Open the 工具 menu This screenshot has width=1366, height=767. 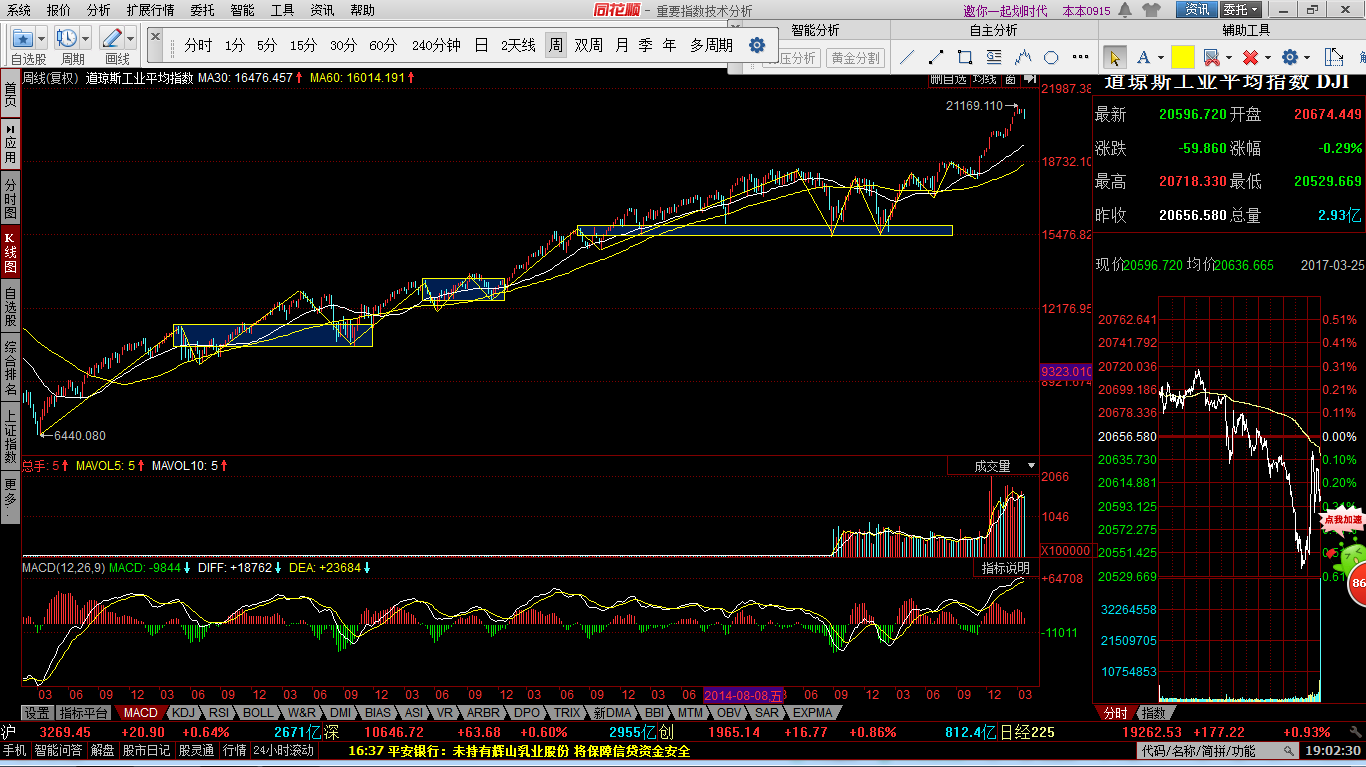[283, 10]
